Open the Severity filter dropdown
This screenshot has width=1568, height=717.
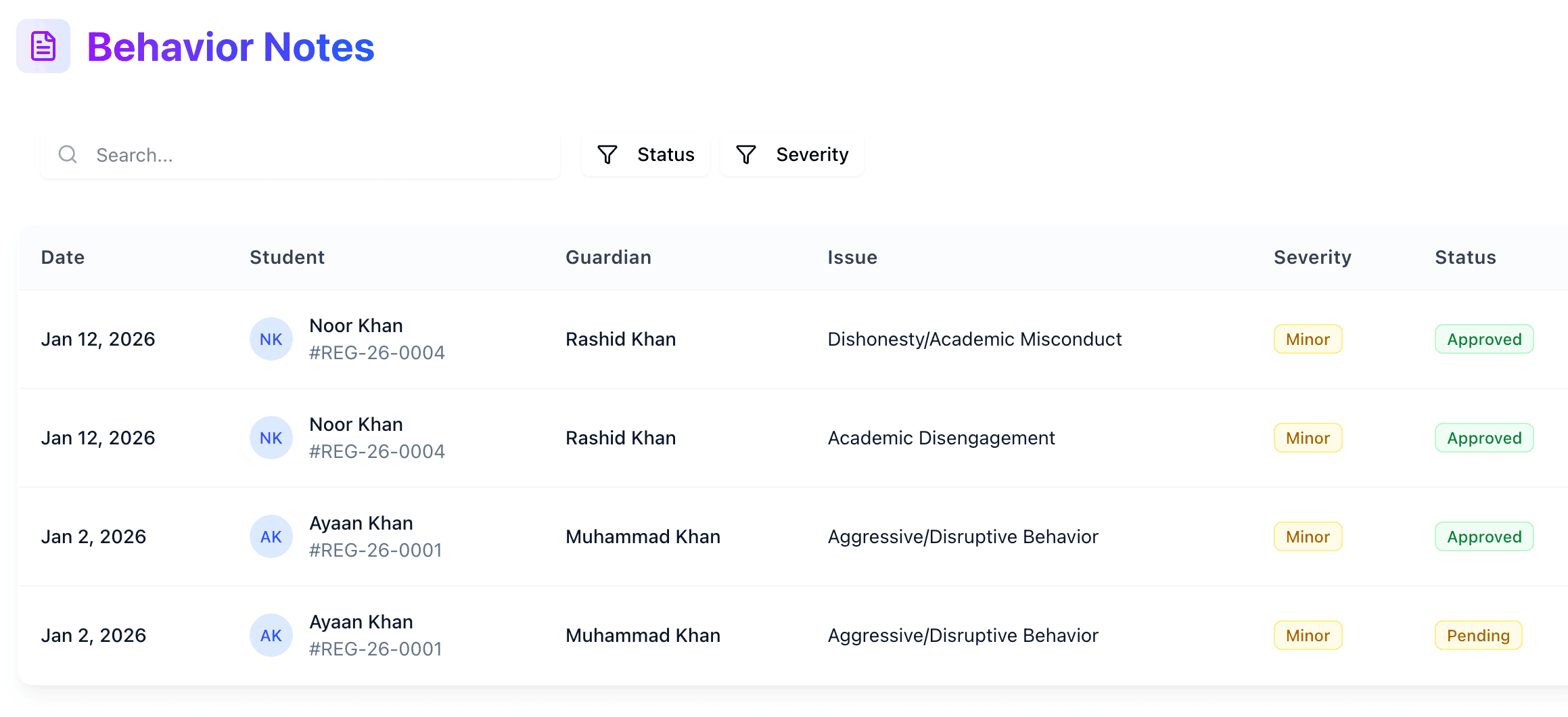click(x=792, y=155)
